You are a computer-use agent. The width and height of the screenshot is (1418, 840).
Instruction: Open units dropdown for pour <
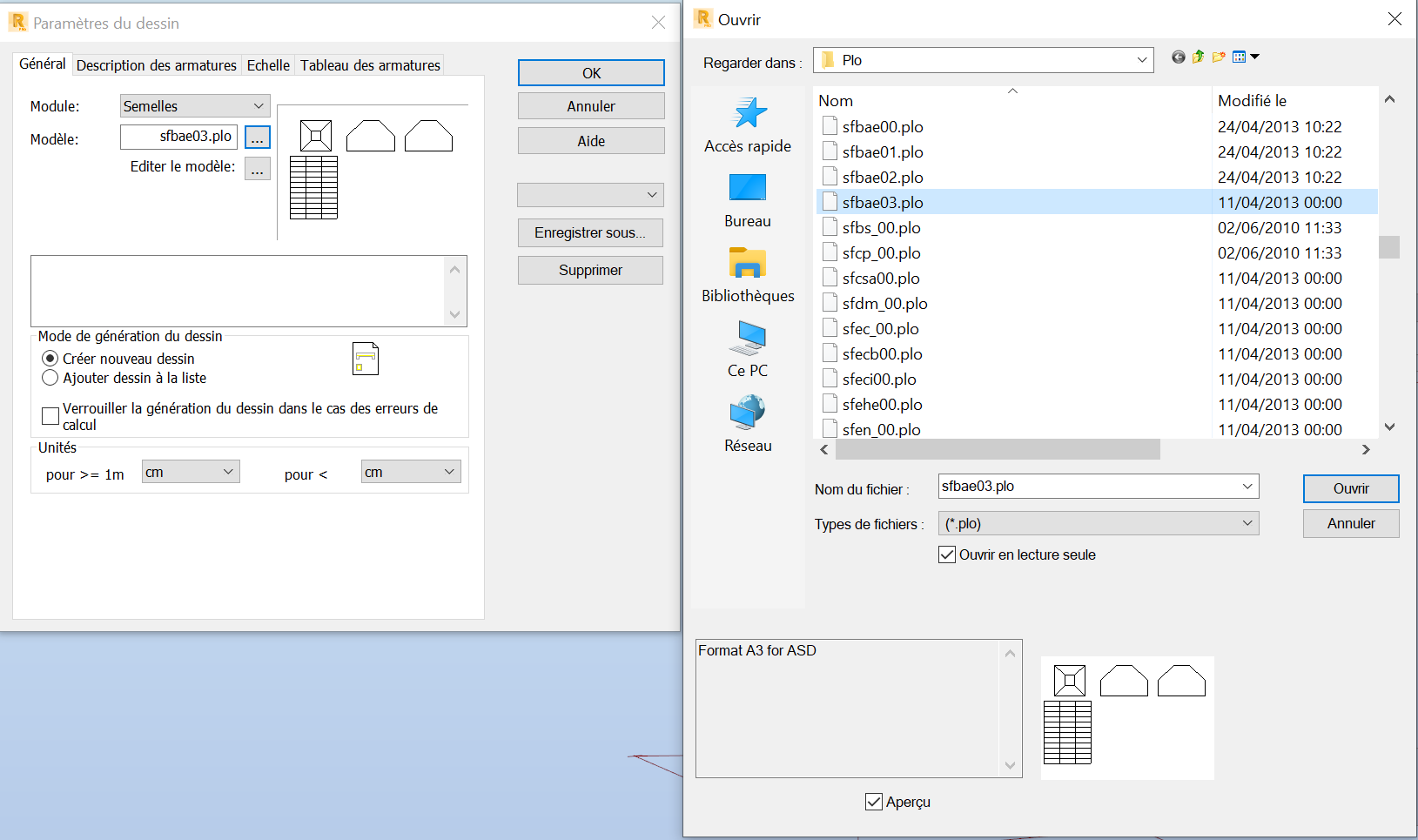pos(411,472)
